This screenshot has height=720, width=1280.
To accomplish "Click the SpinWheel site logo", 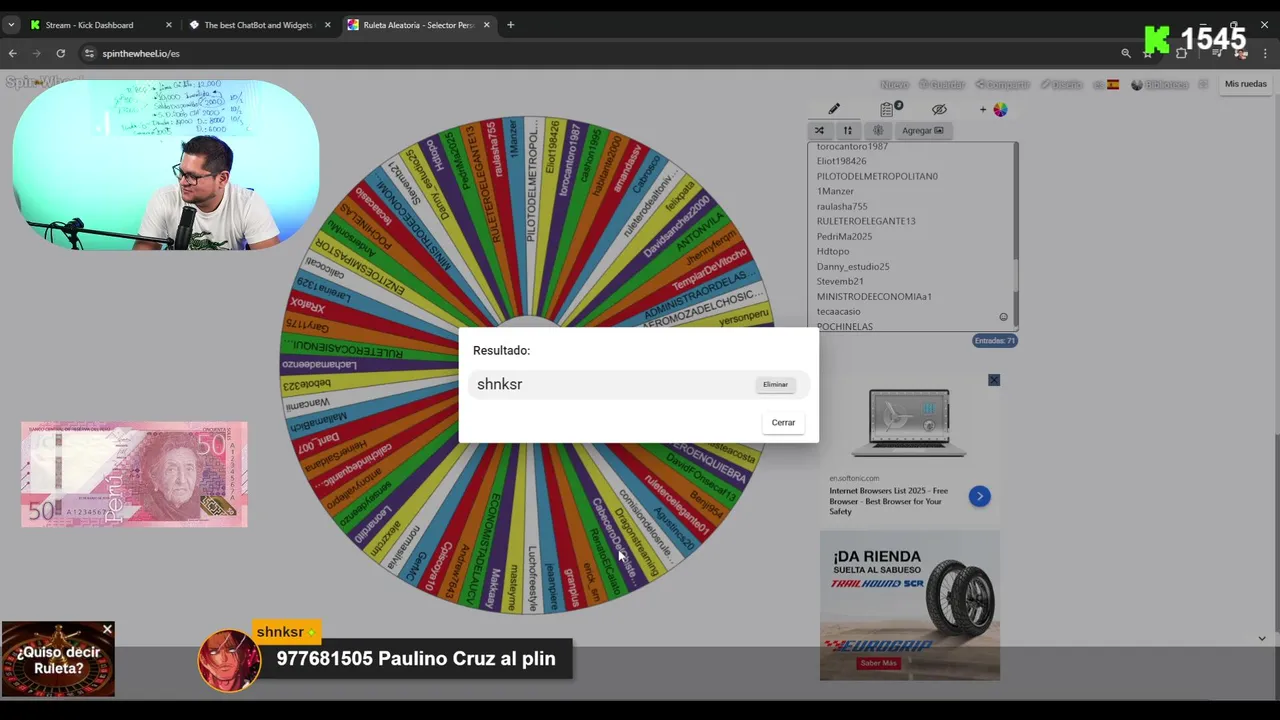I will 44,82.
